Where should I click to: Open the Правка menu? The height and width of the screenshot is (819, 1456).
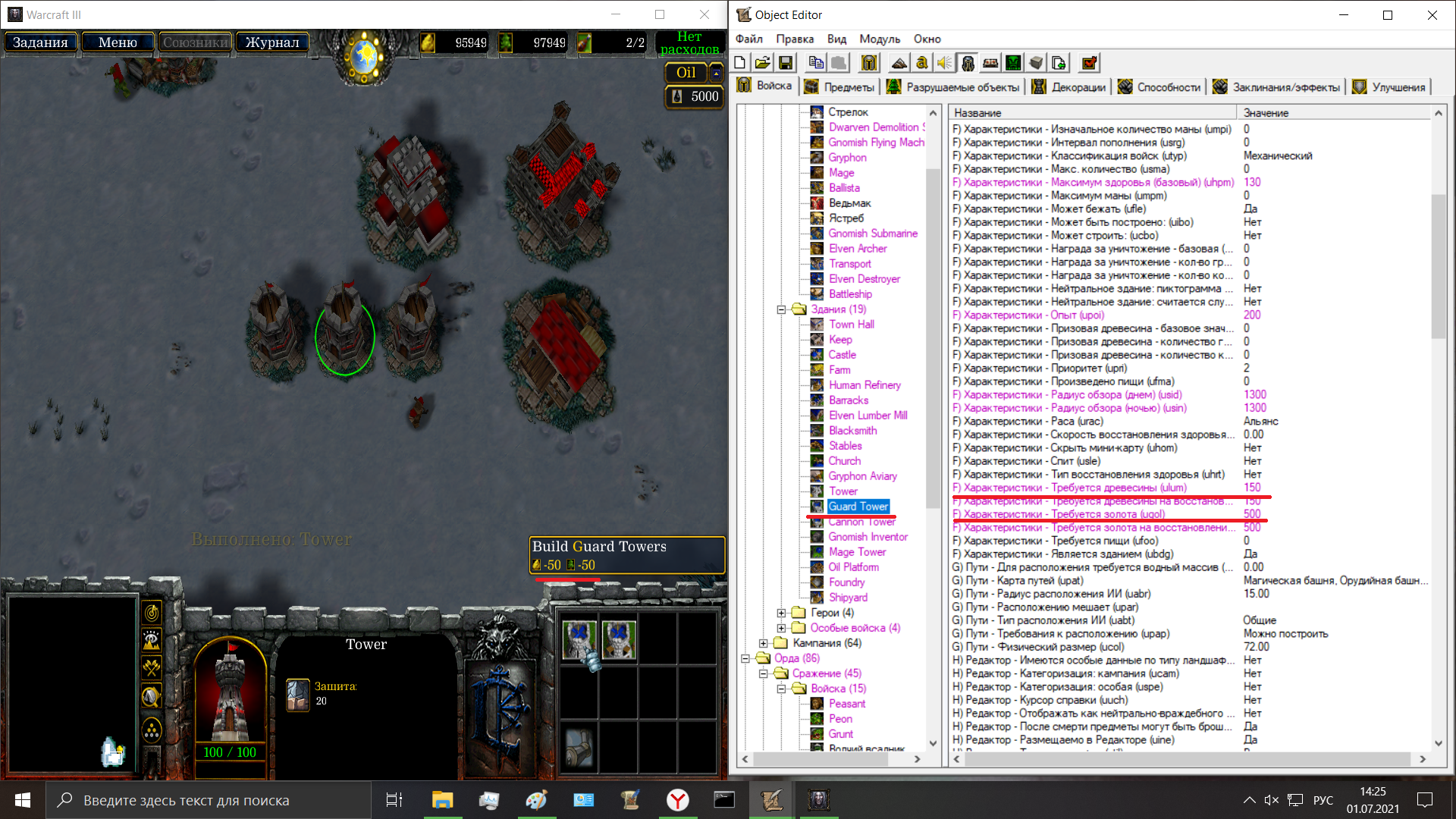tap(795, 39)
